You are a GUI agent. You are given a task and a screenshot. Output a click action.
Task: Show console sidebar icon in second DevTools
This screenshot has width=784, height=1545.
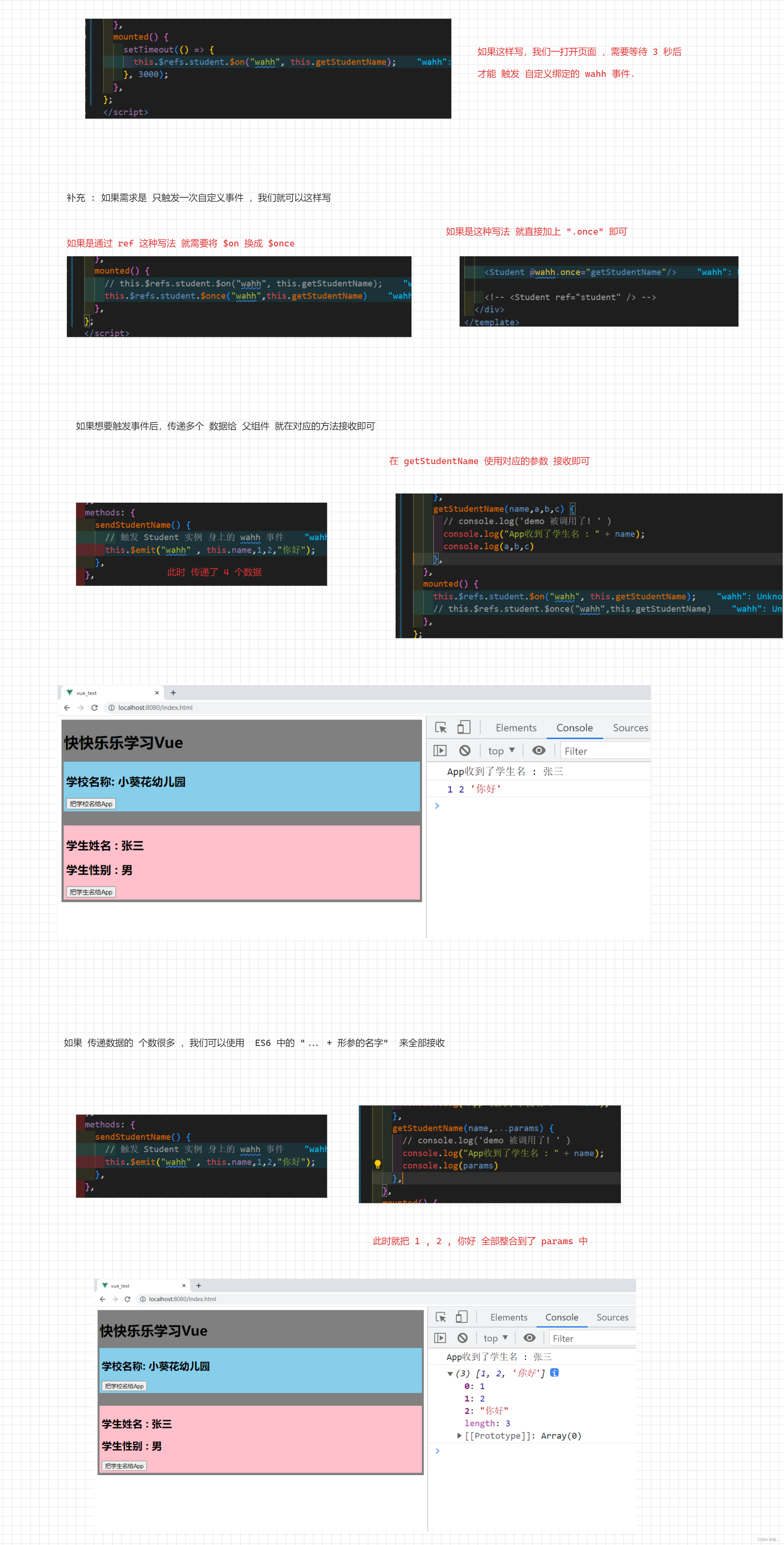point(440,1338)
